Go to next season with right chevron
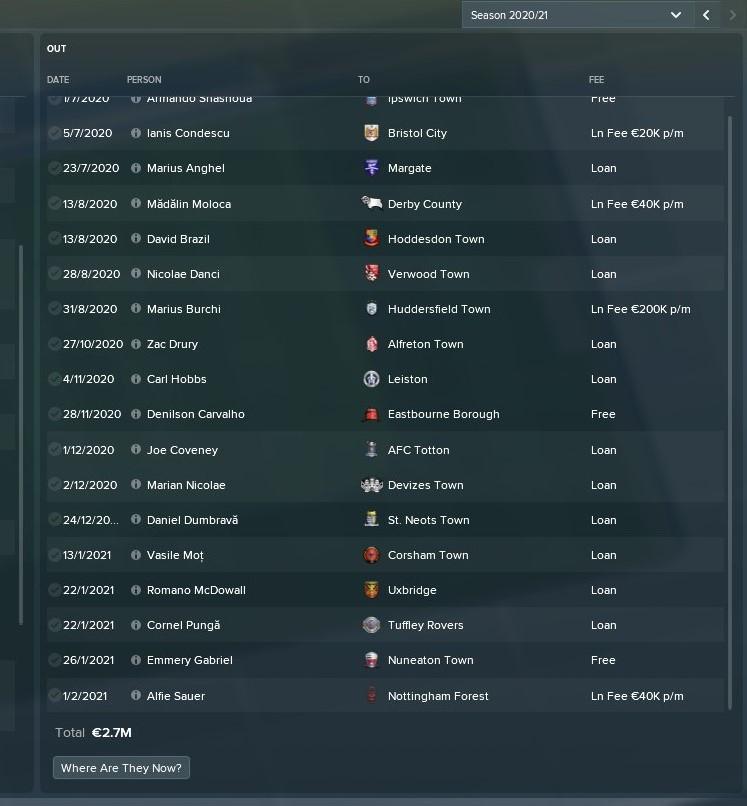 coord(732,15)
